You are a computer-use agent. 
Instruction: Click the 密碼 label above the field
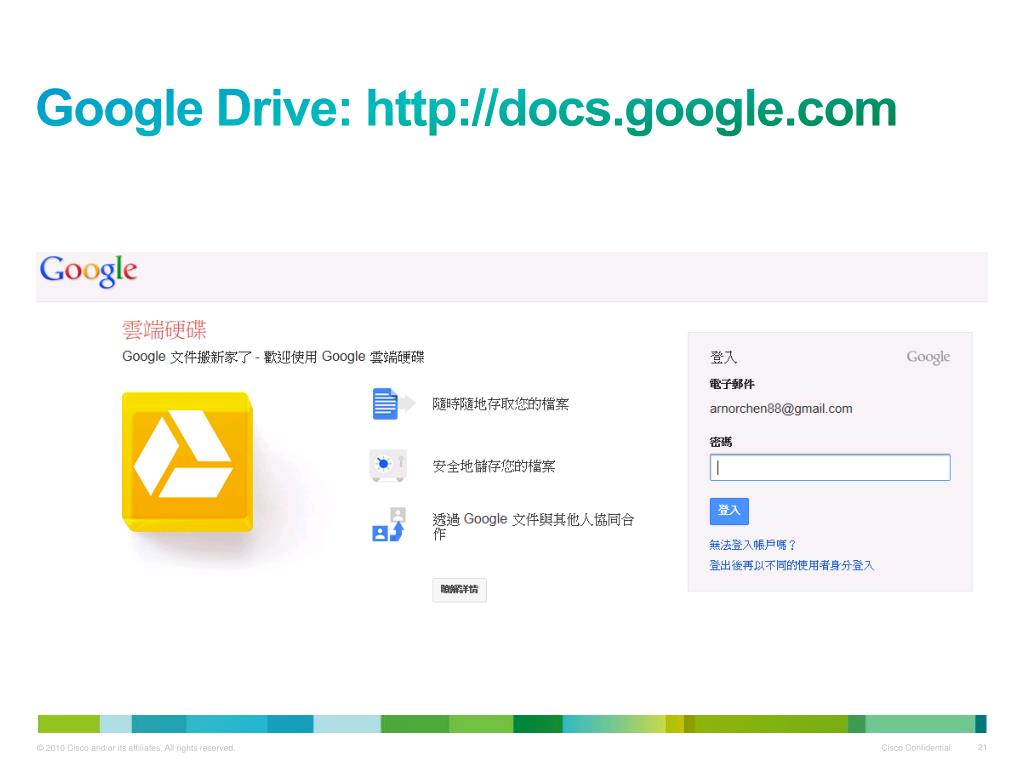click(720, 442)
